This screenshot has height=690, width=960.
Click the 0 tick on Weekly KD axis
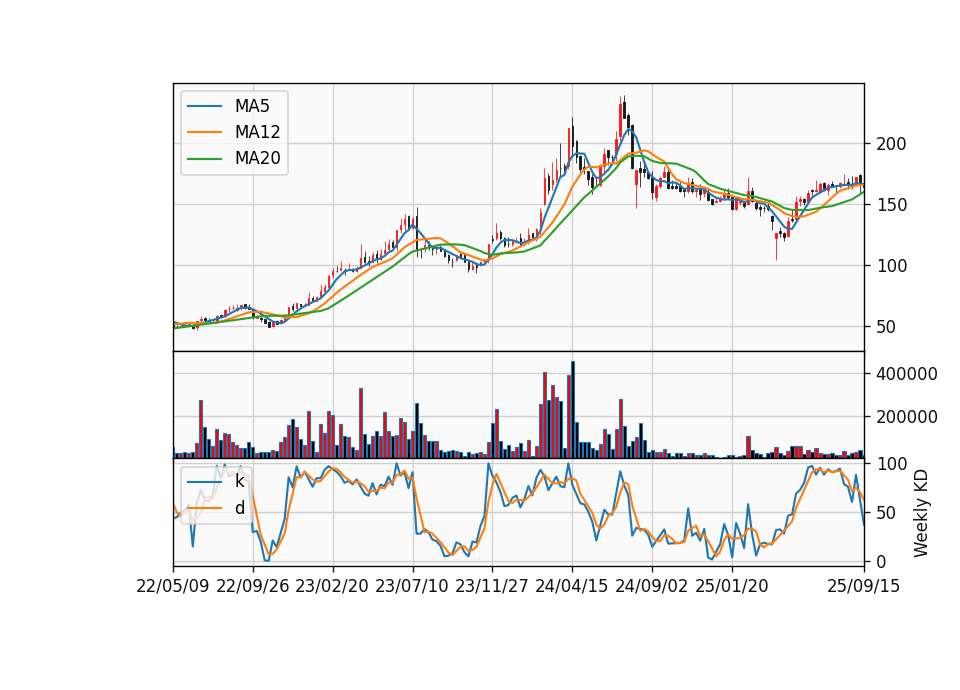tap(881, 561)
